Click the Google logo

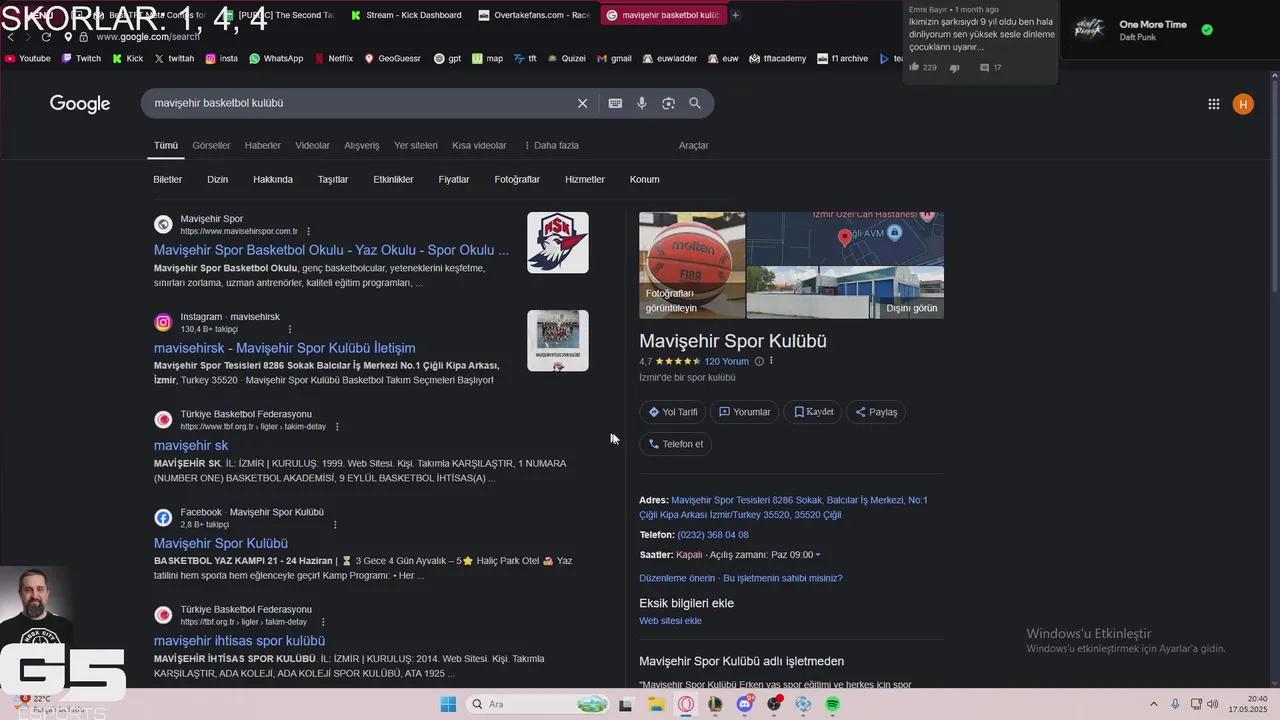pyautogui.click(x=80, y=104)
